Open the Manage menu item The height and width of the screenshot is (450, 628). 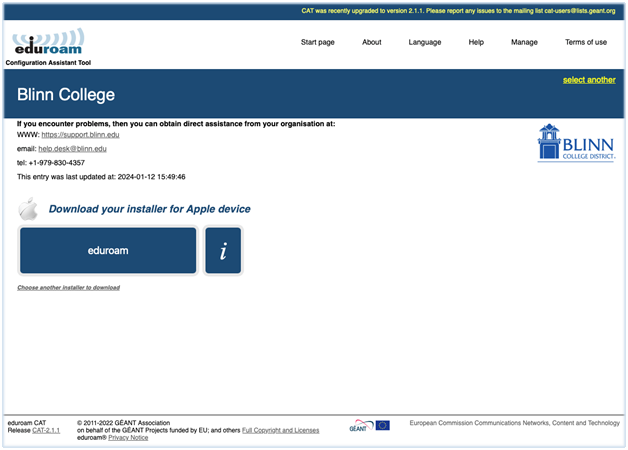(524, 42)
